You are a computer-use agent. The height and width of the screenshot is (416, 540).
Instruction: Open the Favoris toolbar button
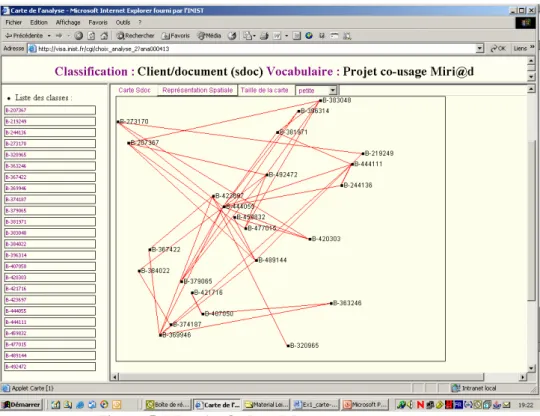tap(176, 35)
